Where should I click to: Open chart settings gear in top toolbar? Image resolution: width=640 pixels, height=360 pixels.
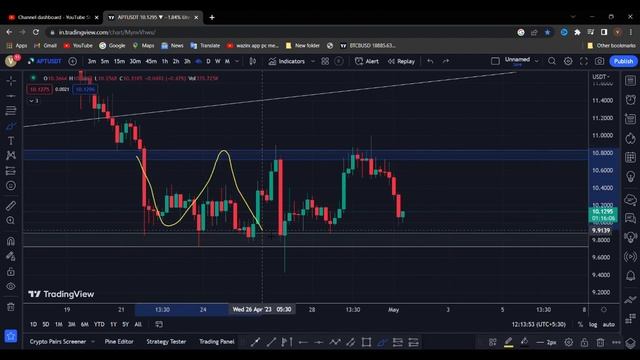(568, 61)
